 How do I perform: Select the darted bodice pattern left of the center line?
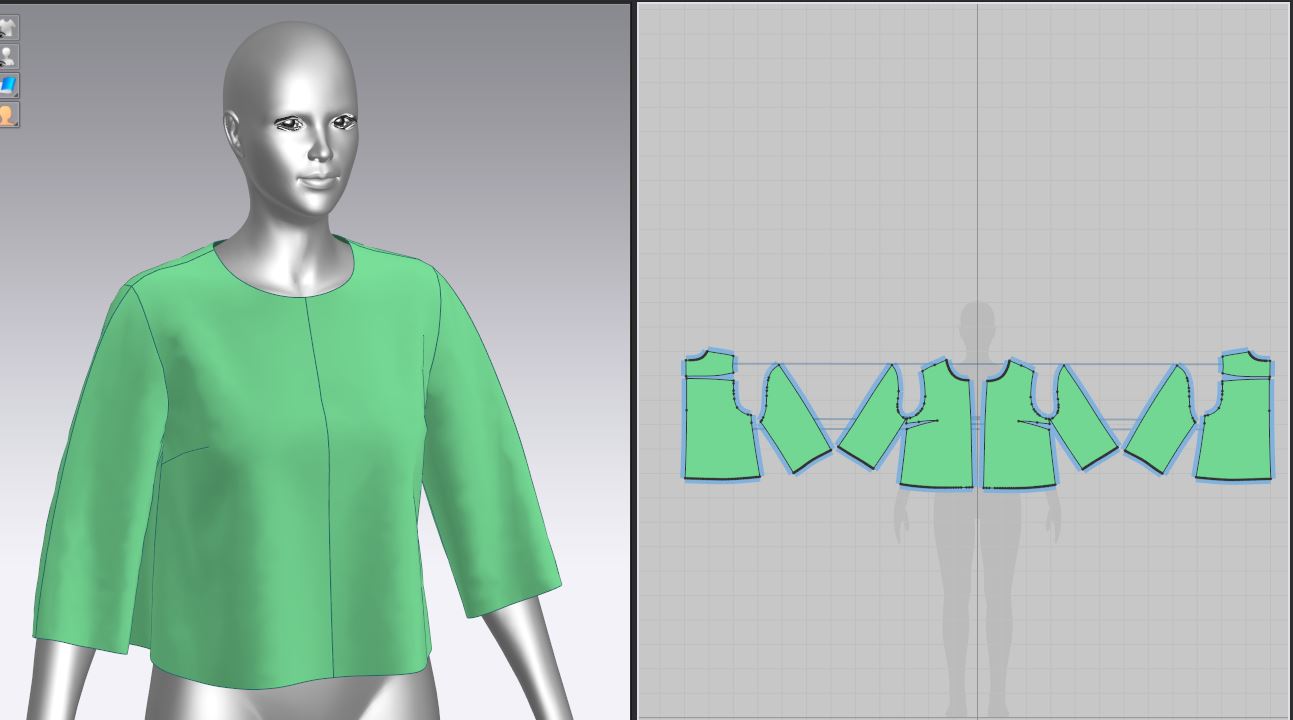click(938, 425)
